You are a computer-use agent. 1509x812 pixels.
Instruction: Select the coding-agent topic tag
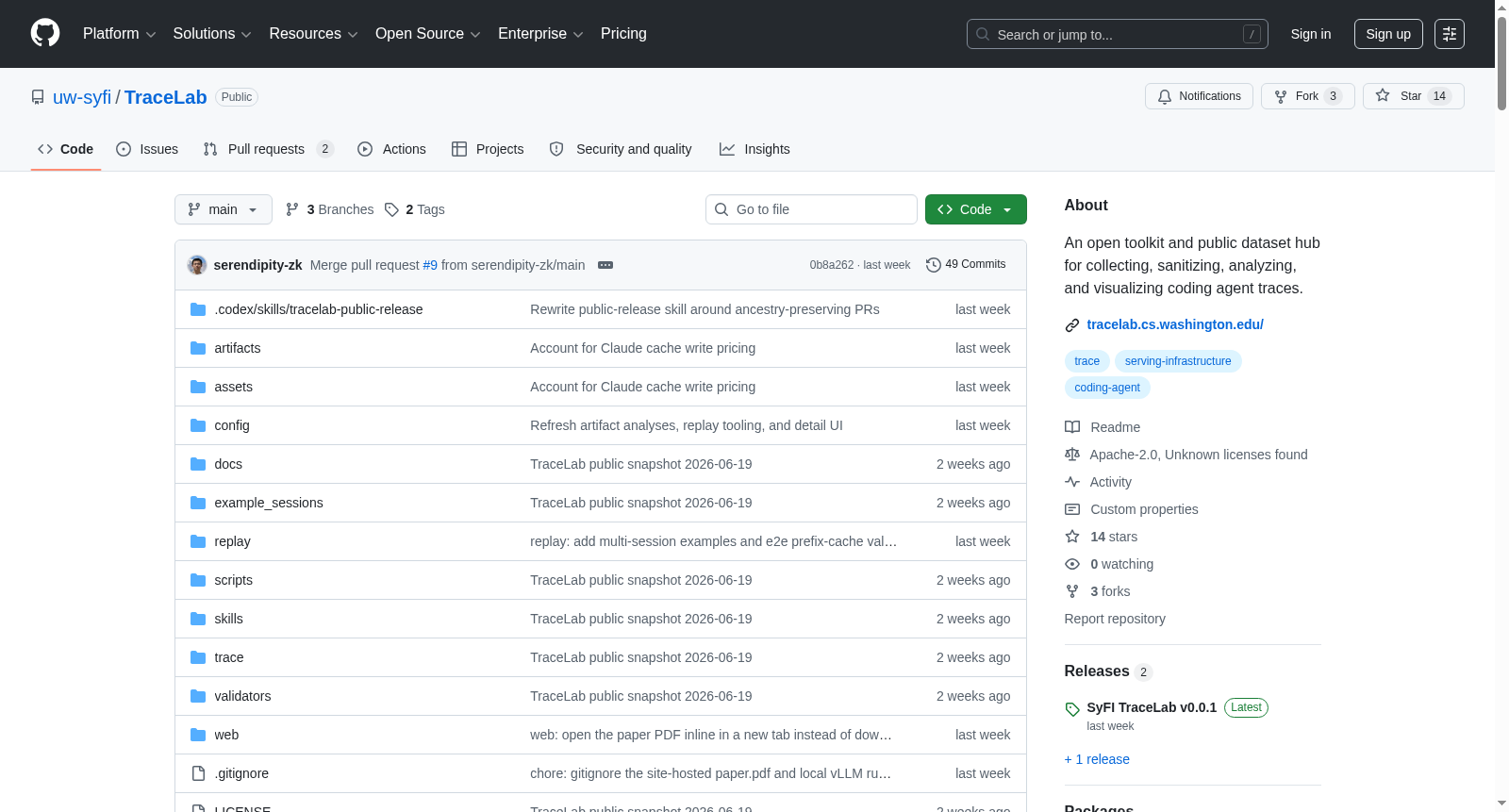(1107, 388)
